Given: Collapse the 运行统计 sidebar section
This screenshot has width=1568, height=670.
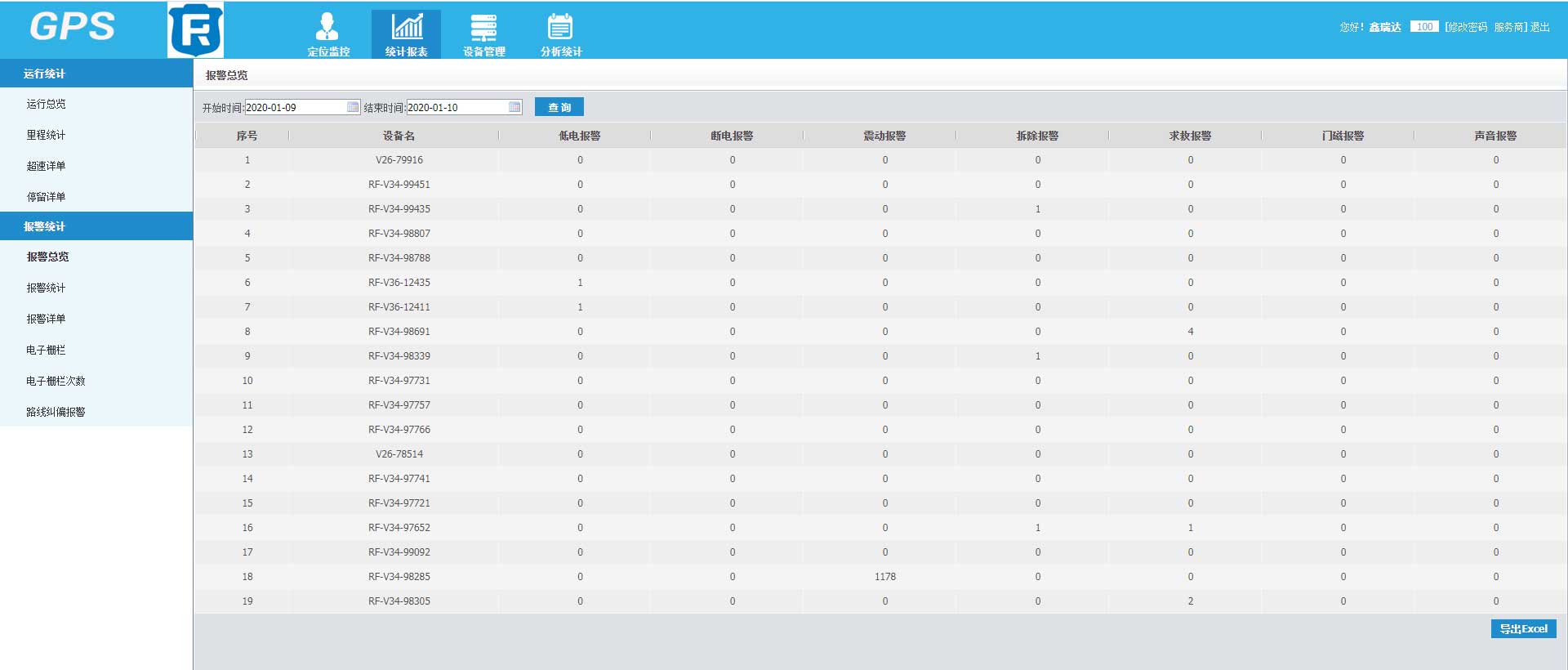Looking at the screenshot, I should [96, 74].
